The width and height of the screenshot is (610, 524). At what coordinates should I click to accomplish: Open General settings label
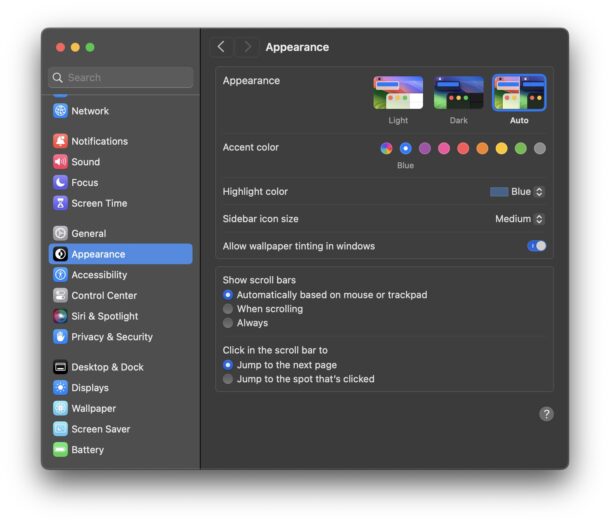tap(89, 233)
